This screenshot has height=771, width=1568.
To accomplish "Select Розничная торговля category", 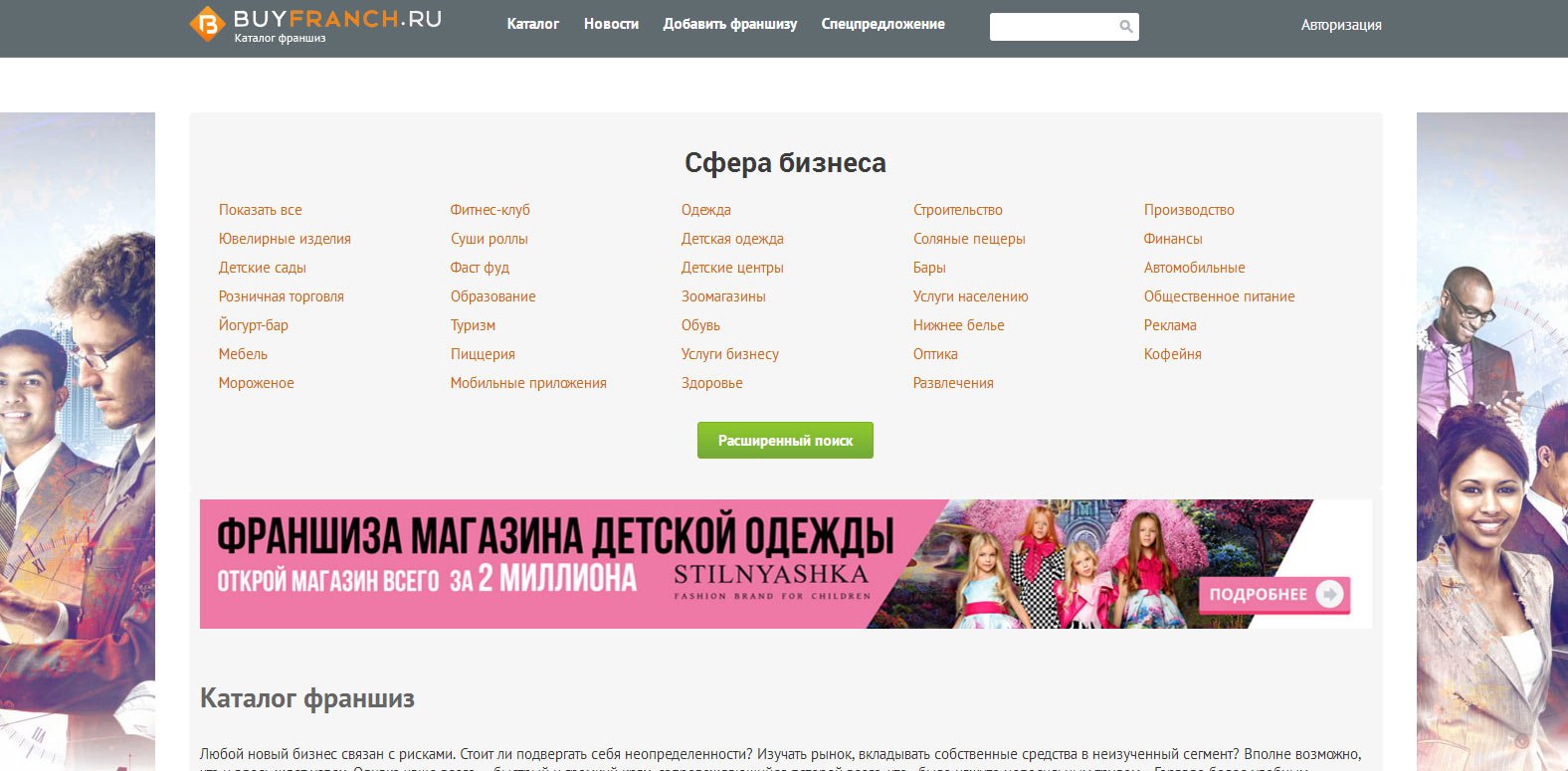I will 282,296.
